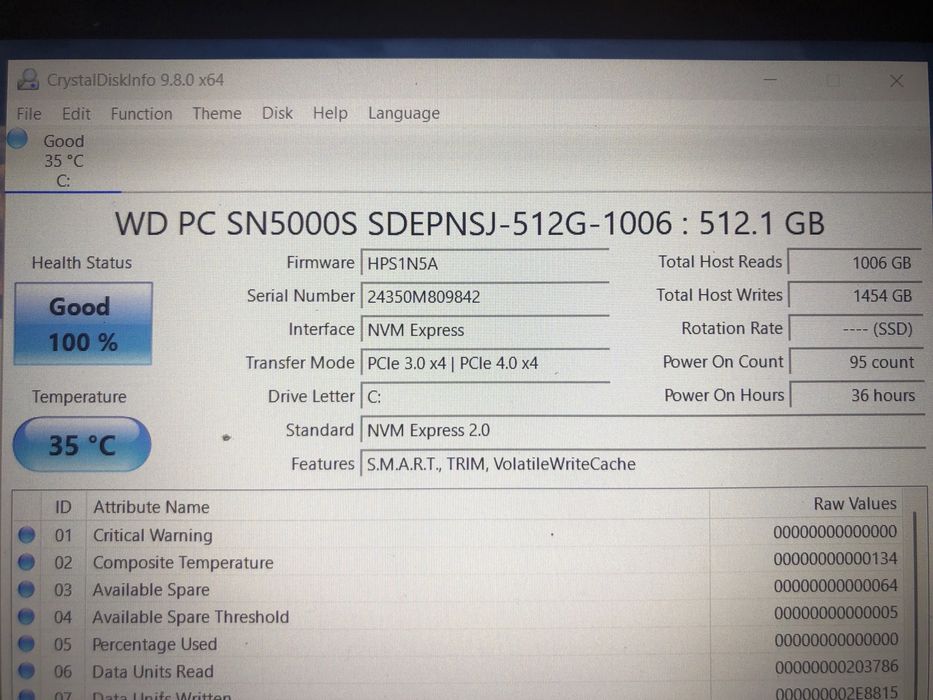
Task: Click the Good 100 % health status button
Action: click(83, 323)
